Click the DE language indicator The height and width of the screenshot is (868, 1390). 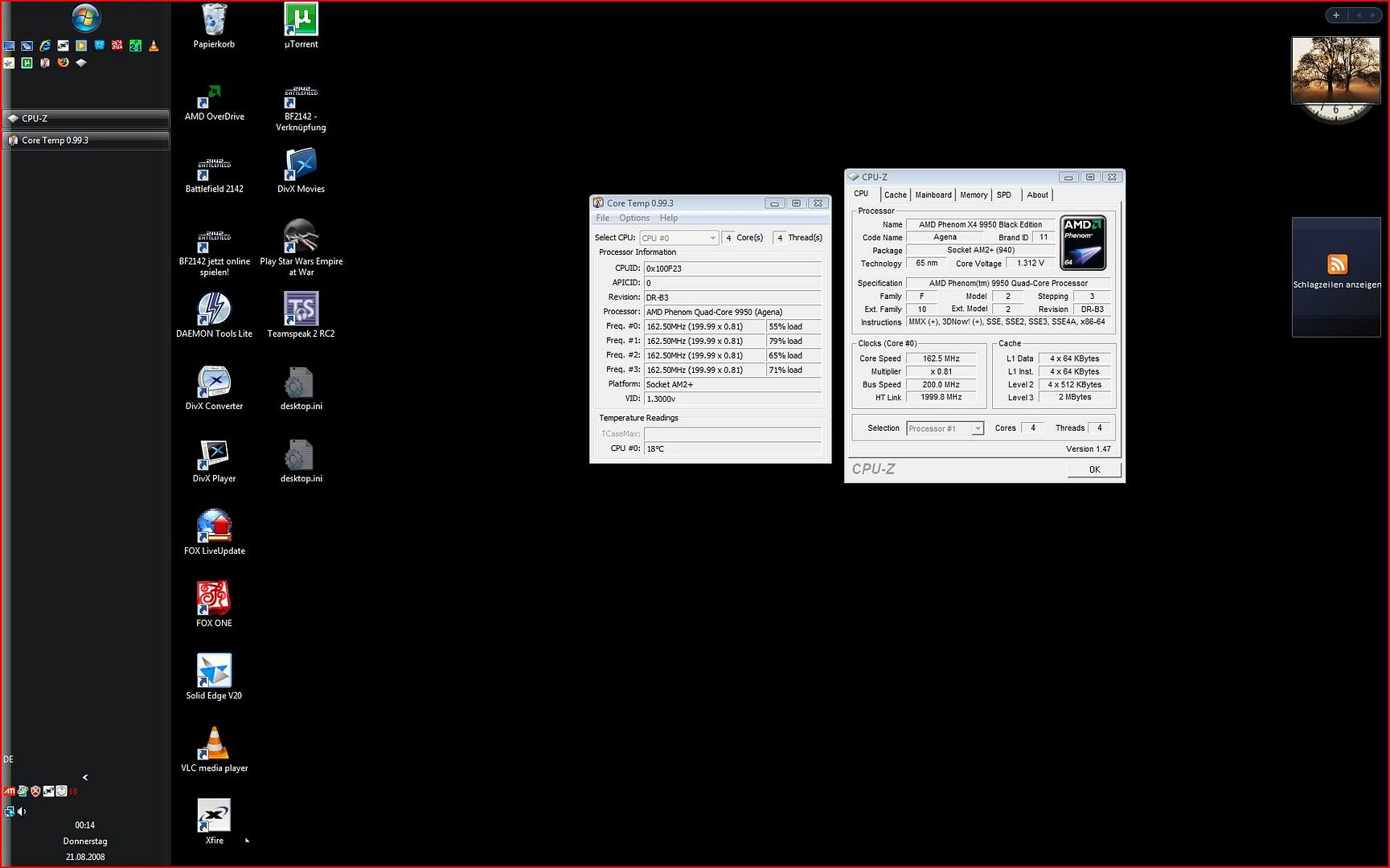coord(8,759)
